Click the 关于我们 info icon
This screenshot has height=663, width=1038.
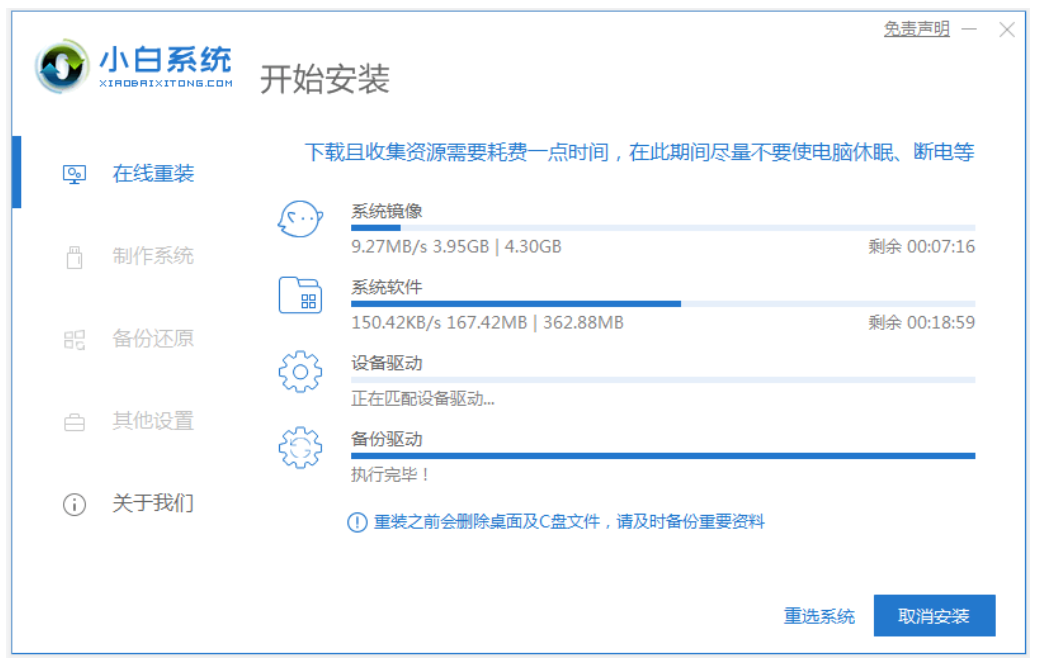click(x=74, y=504)
